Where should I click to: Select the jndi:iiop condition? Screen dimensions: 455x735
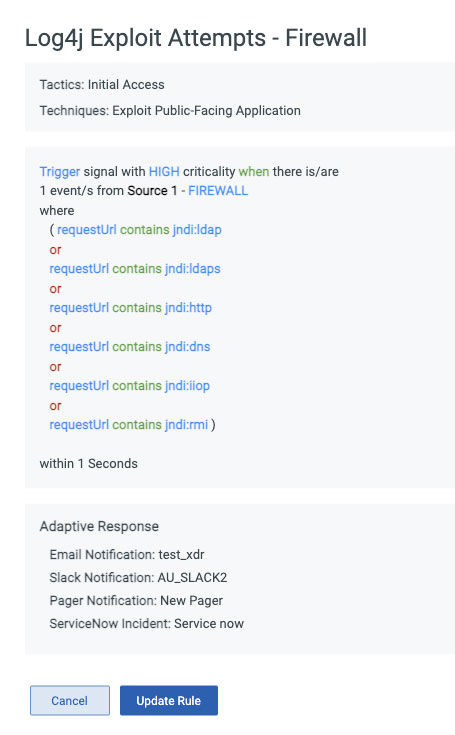130,385
